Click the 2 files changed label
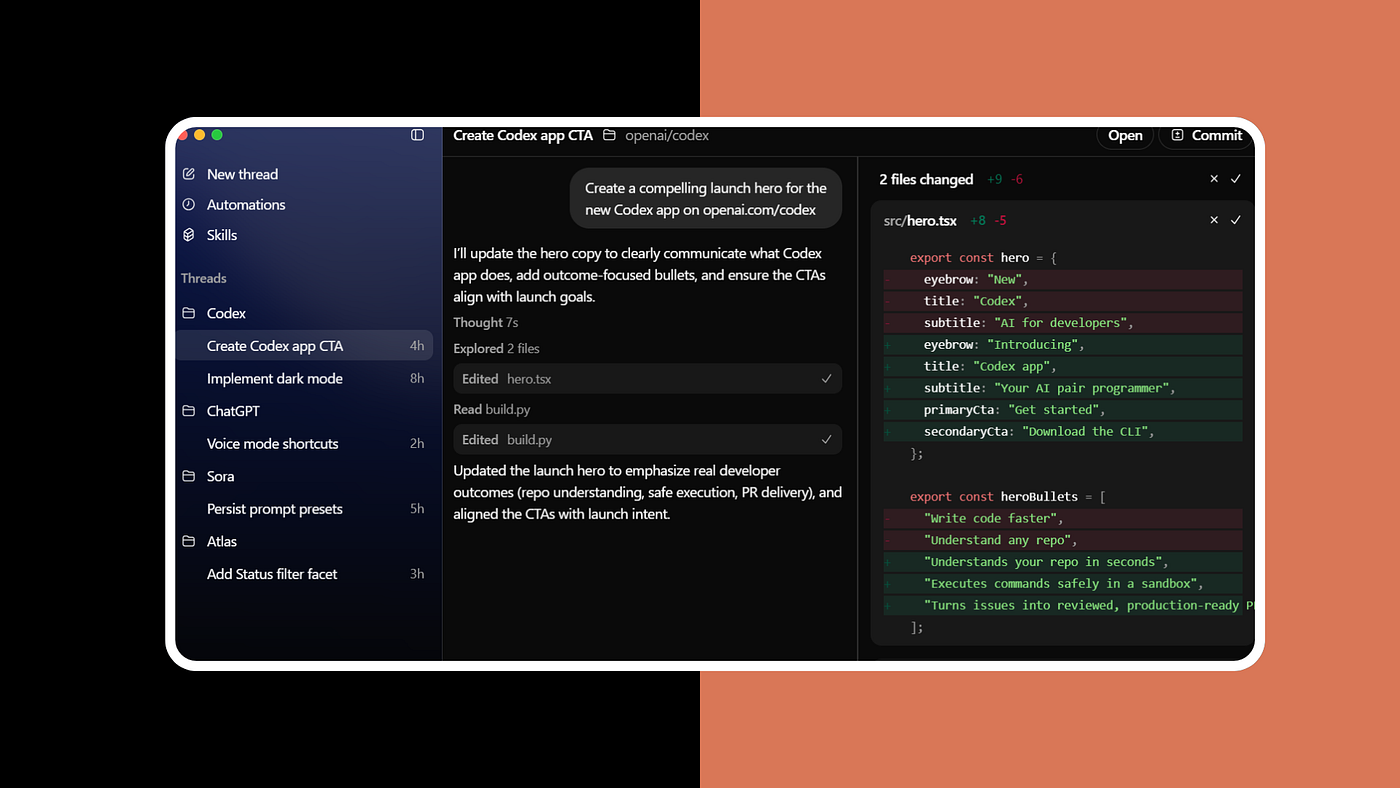Image resolution: width=1400 pixels, height=788 pixels. 926,179
